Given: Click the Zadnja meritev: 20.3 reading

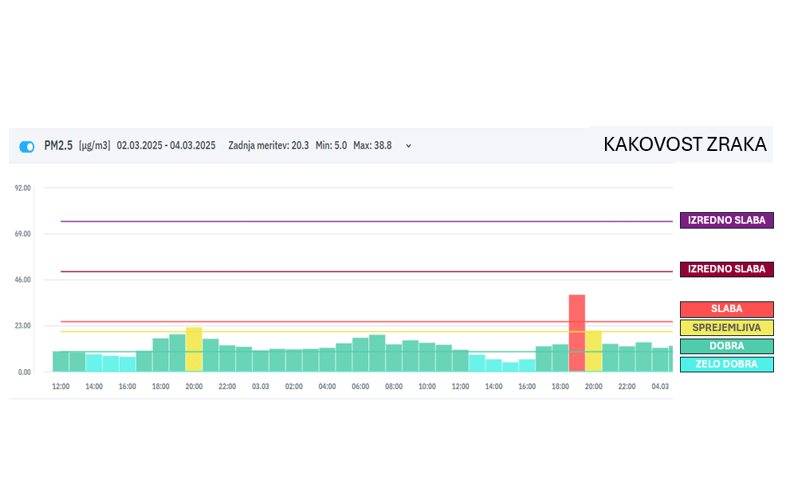Looking at the screenshot, I should (268, 146).
